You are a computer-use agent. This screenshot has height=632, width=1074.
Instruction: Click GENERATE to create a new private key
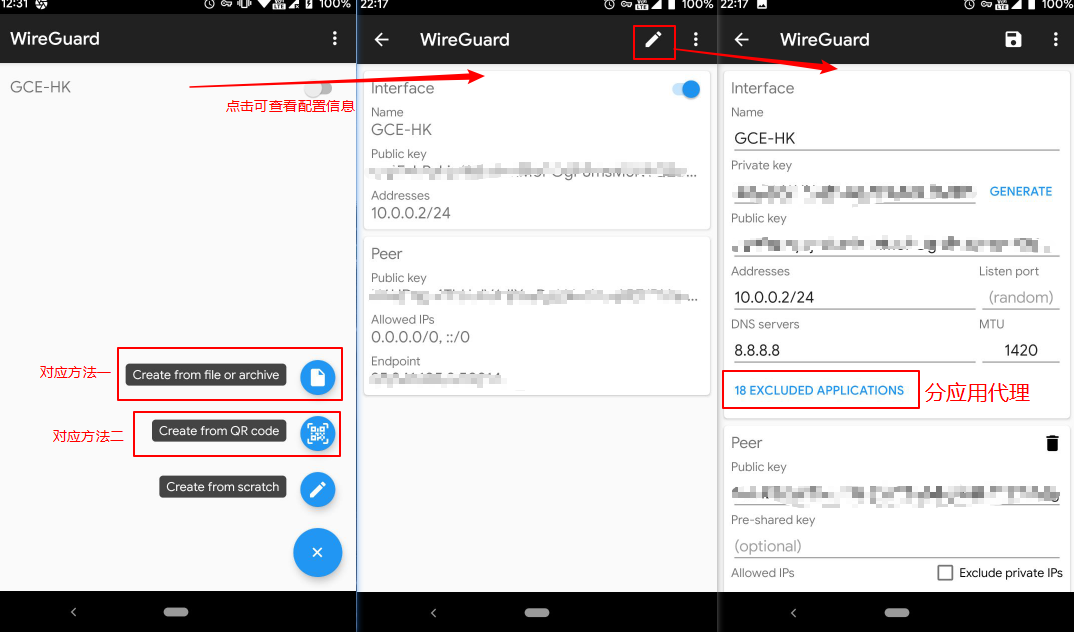click(1020, 191)
